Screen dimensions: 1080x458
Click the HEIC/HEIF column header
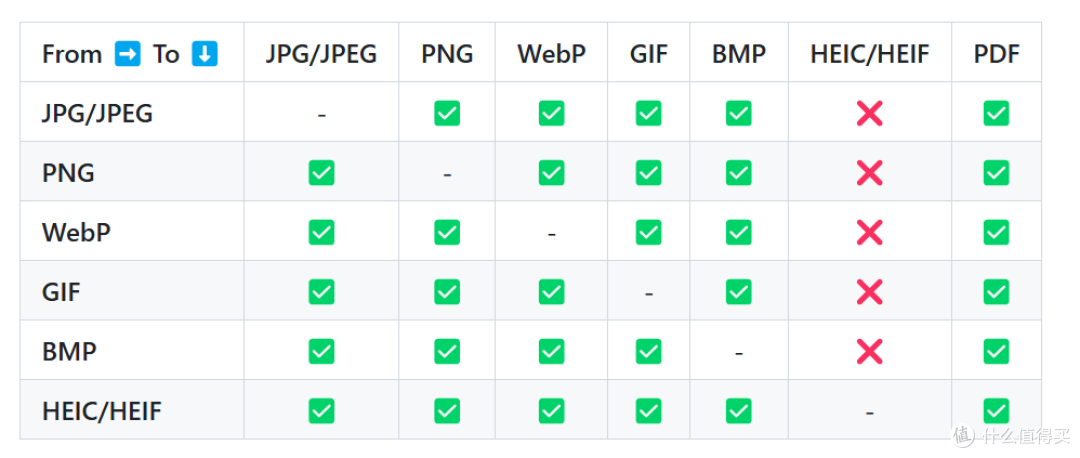pyautogui.click(x=870, y=54)
